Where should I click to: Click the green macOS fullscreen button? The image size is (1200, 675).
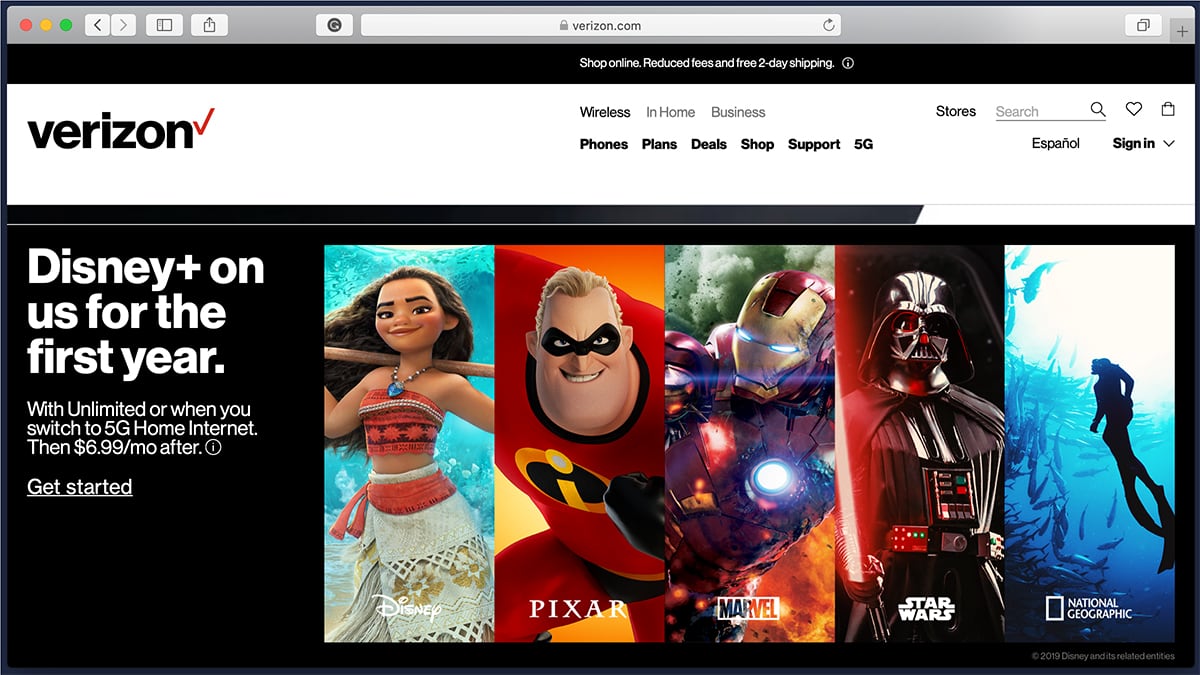click(66, 25)
